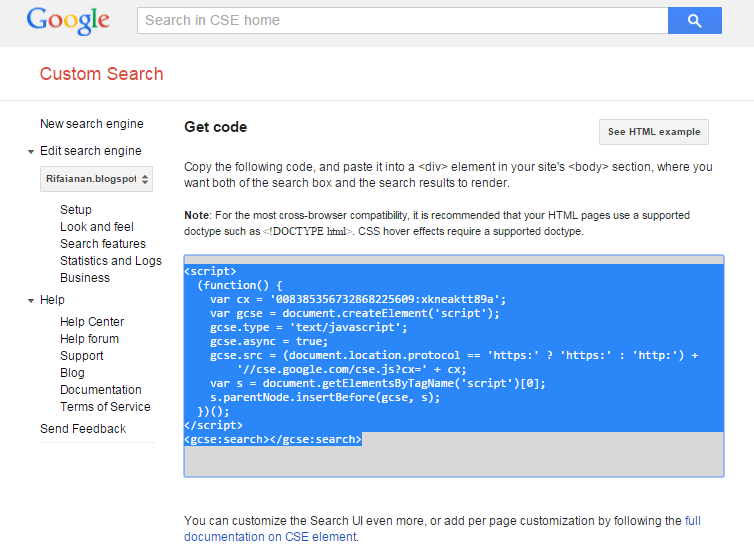View Statistics and Logs

point(111,261)
